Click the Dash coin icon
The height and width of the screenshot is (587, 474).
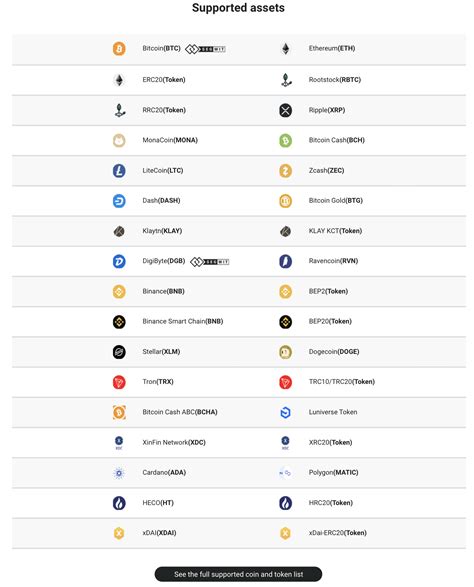pos(119,201)
